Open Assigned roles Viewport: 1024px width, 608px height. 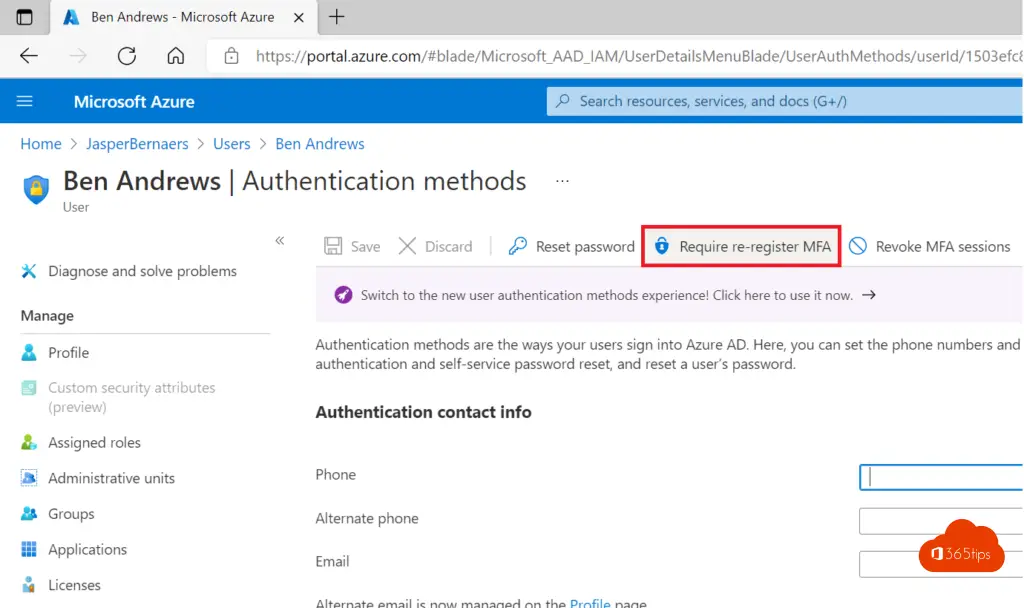click(x=81, y=443)
